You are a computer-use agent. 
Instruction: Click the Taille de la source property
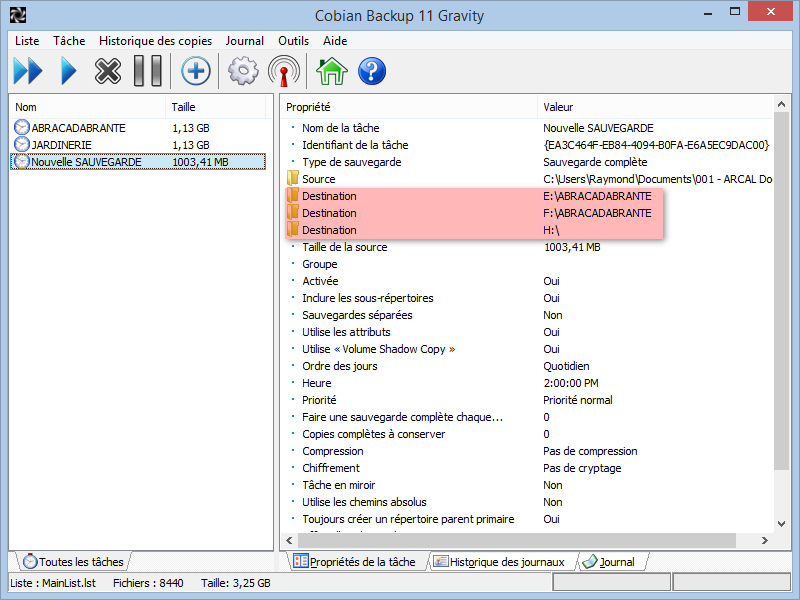[344, 247]
